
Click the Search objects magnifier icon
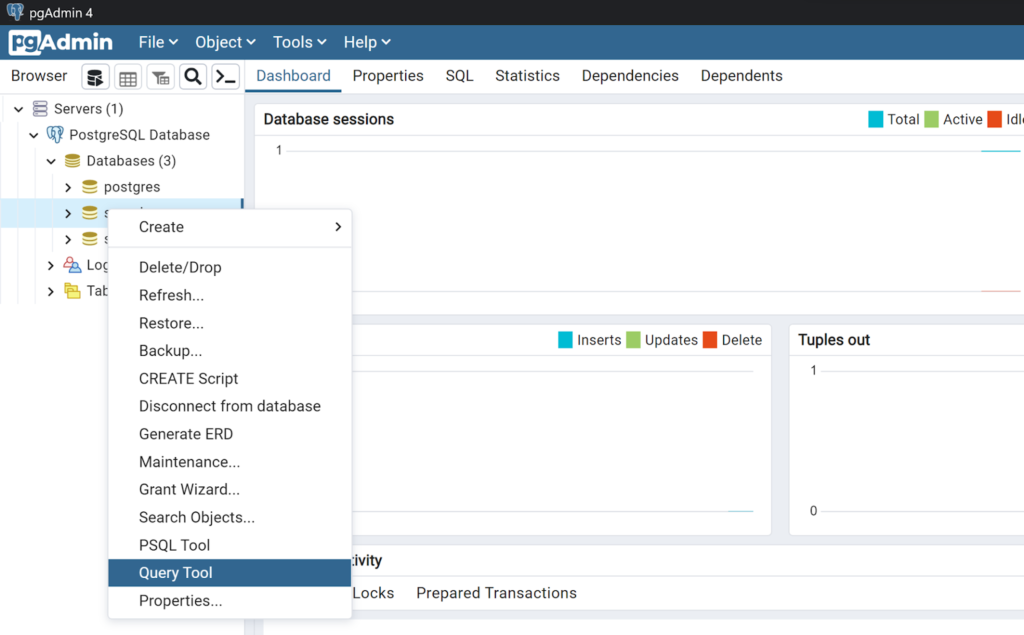[191, 76]
